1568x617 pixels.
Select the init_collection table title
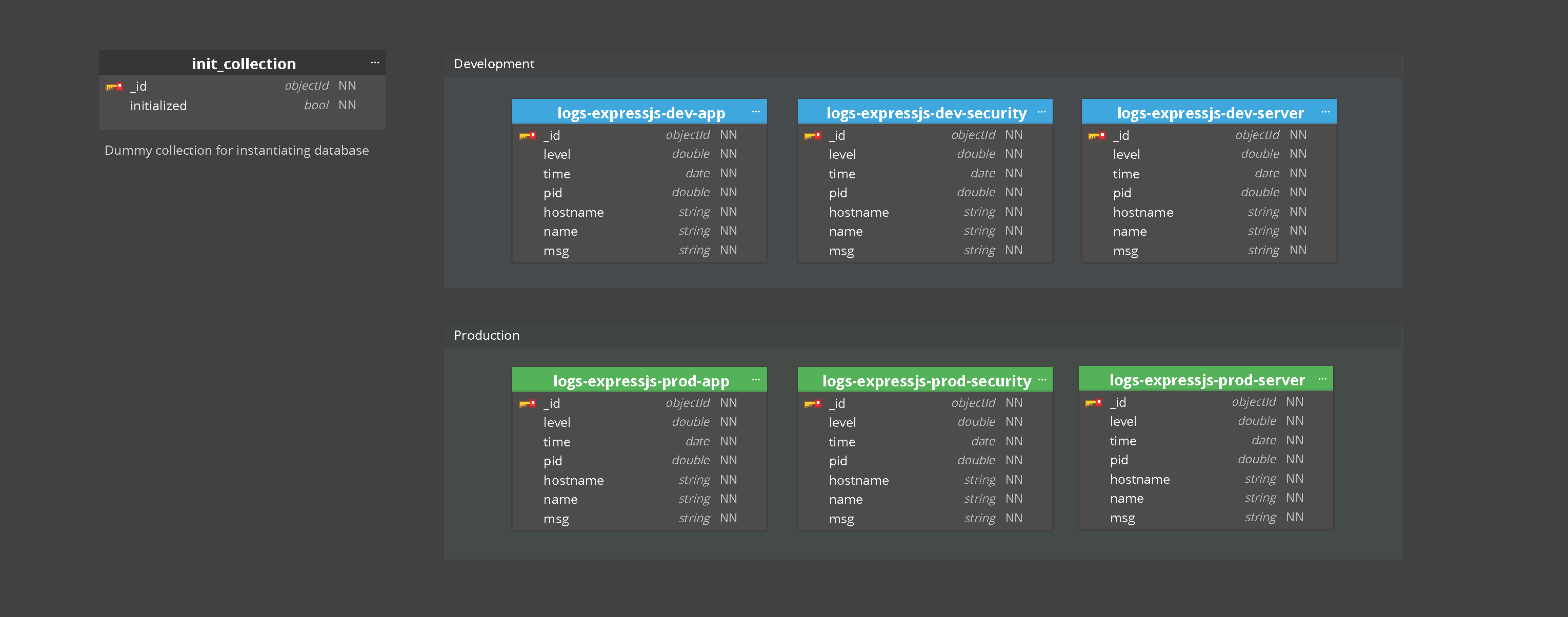tap(244, 63)
